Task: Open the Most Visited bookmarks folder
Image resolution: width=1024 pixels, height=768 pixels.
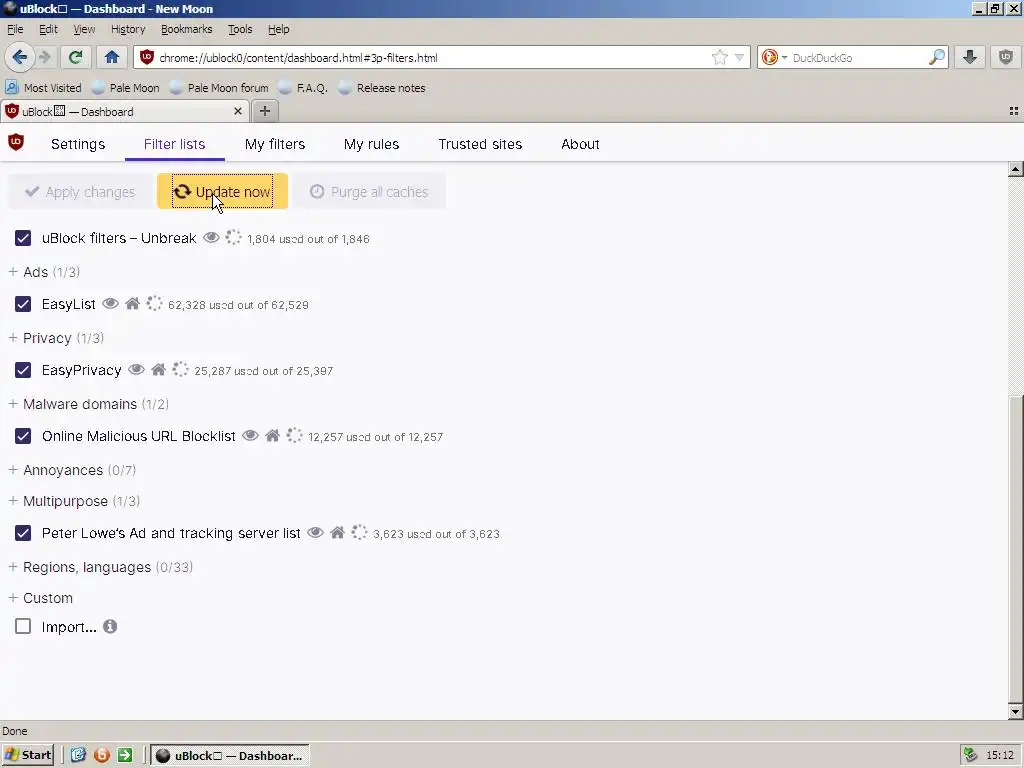Action: [44, 88]
